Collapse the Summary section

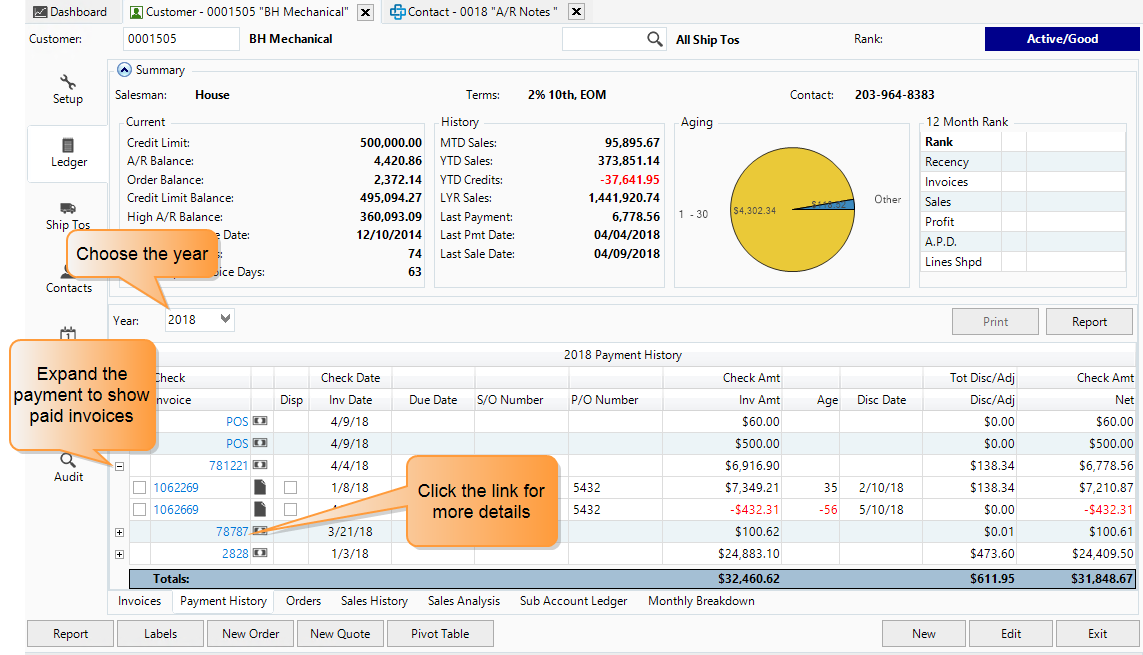point(124,69)
